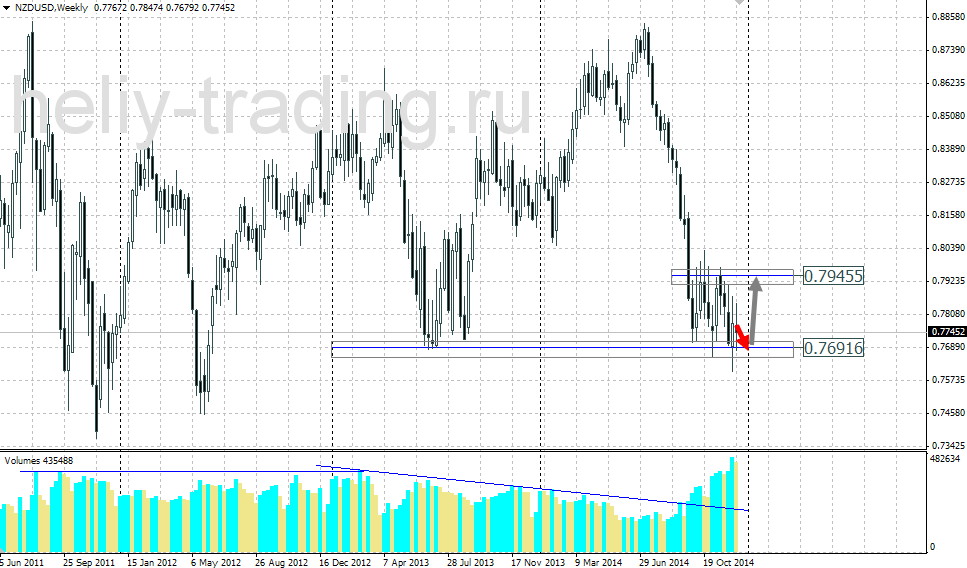Click the NZDUSD,Weekly chart title
Image resolution: width=967 pixels, height=568 pixels.
(52, 8)
